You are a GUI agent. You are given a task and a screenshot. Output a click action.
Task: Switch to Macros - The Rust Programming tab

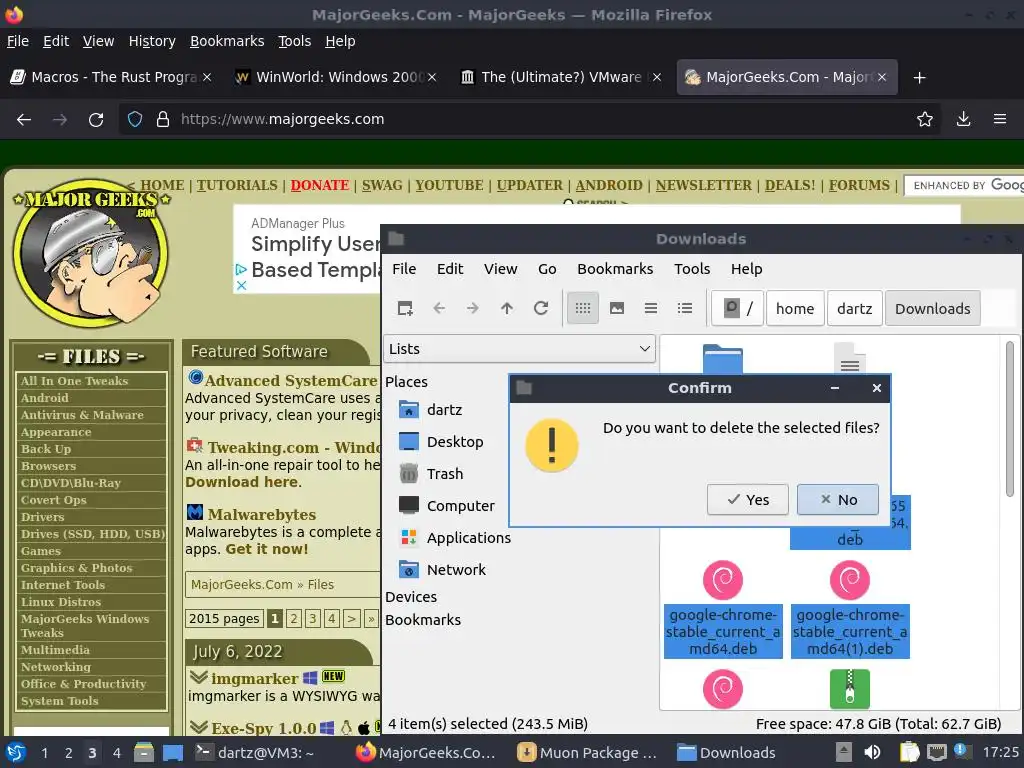(x=111, y=77)
